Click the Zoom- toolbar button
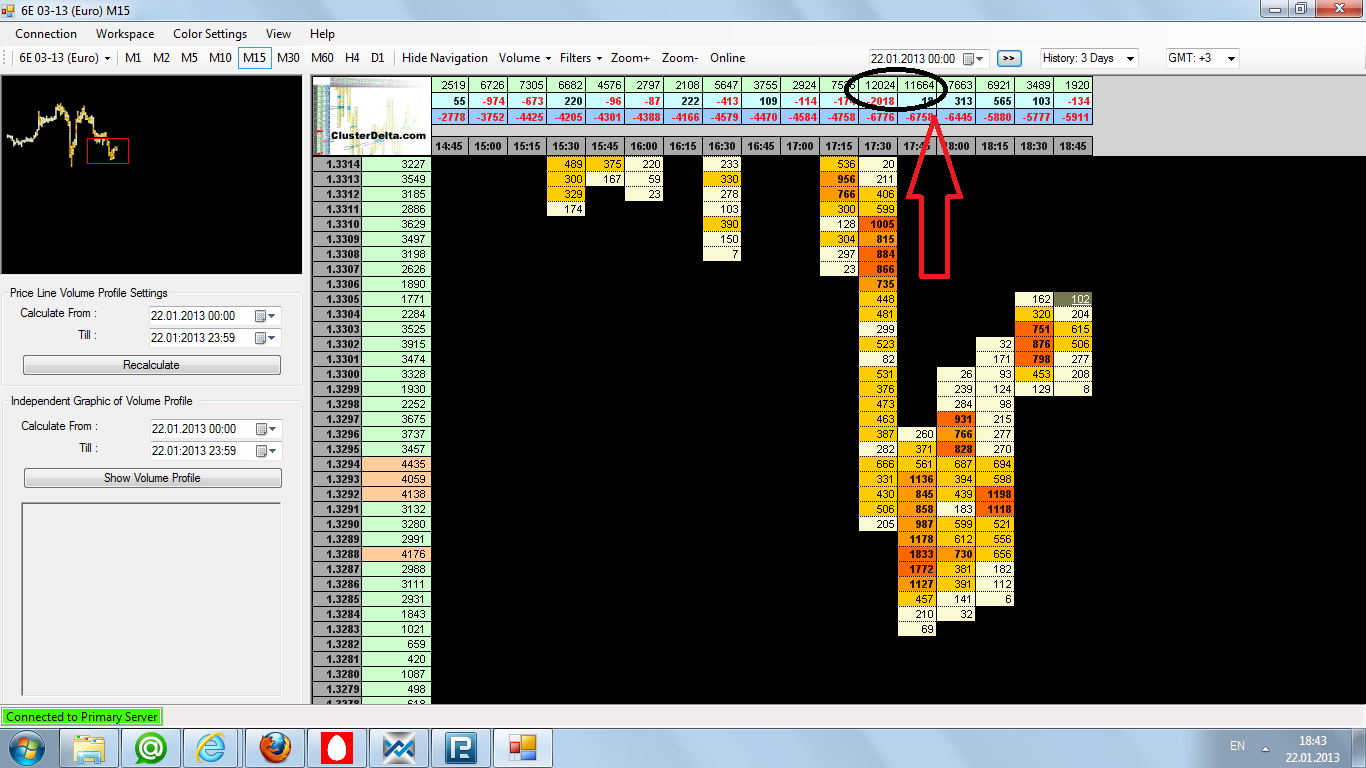This screenshot has height=768, width=1366. pyautogui.click(x=680, y=58)
